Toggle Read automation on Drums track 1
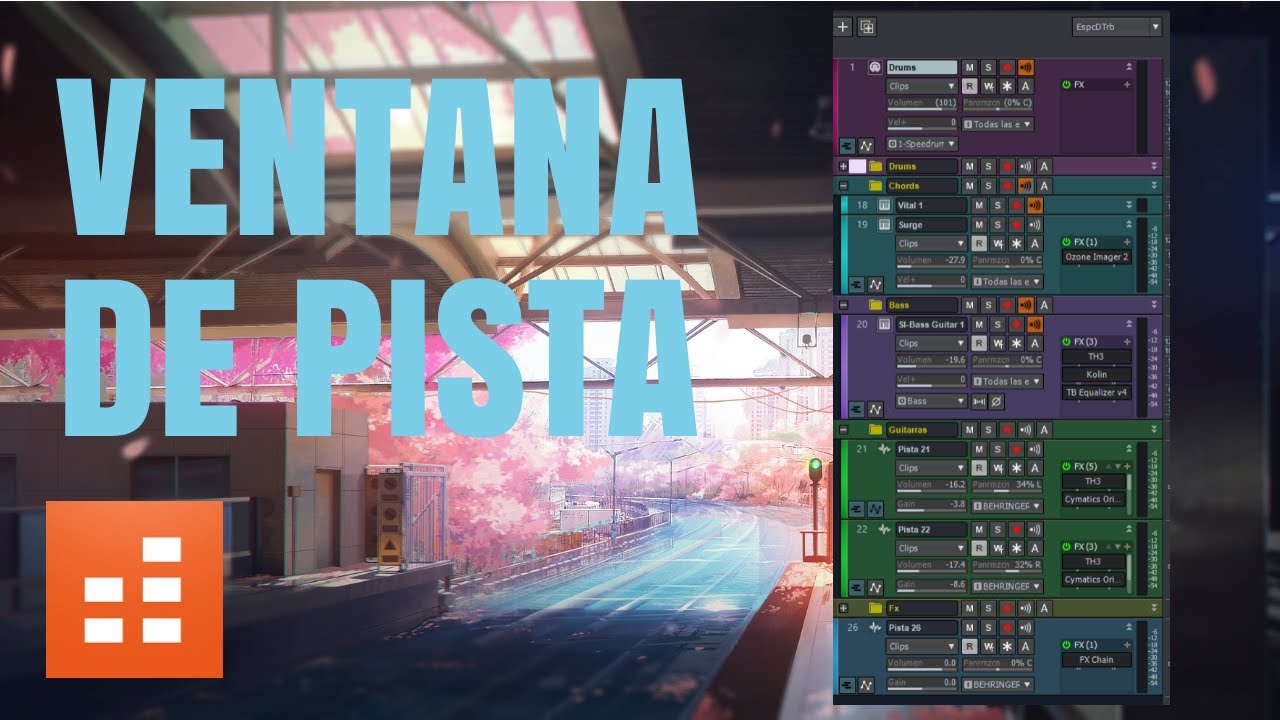This screenshot has height=720, width=1280. pyautogui.click(x=968, y=86)
